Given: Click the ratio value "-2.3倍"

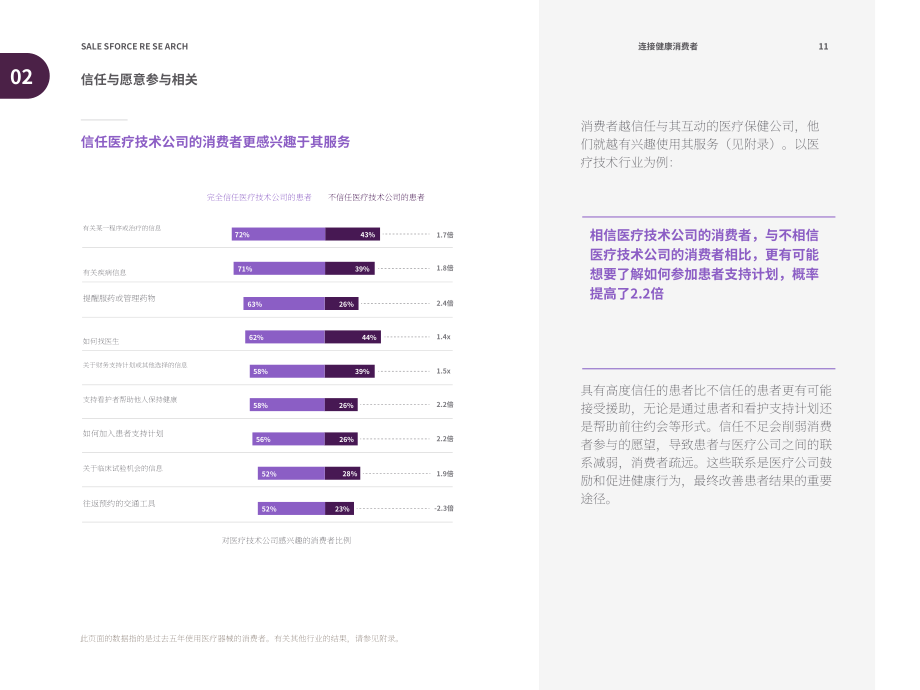Looking at the screenshot, I should pos(444,508).
